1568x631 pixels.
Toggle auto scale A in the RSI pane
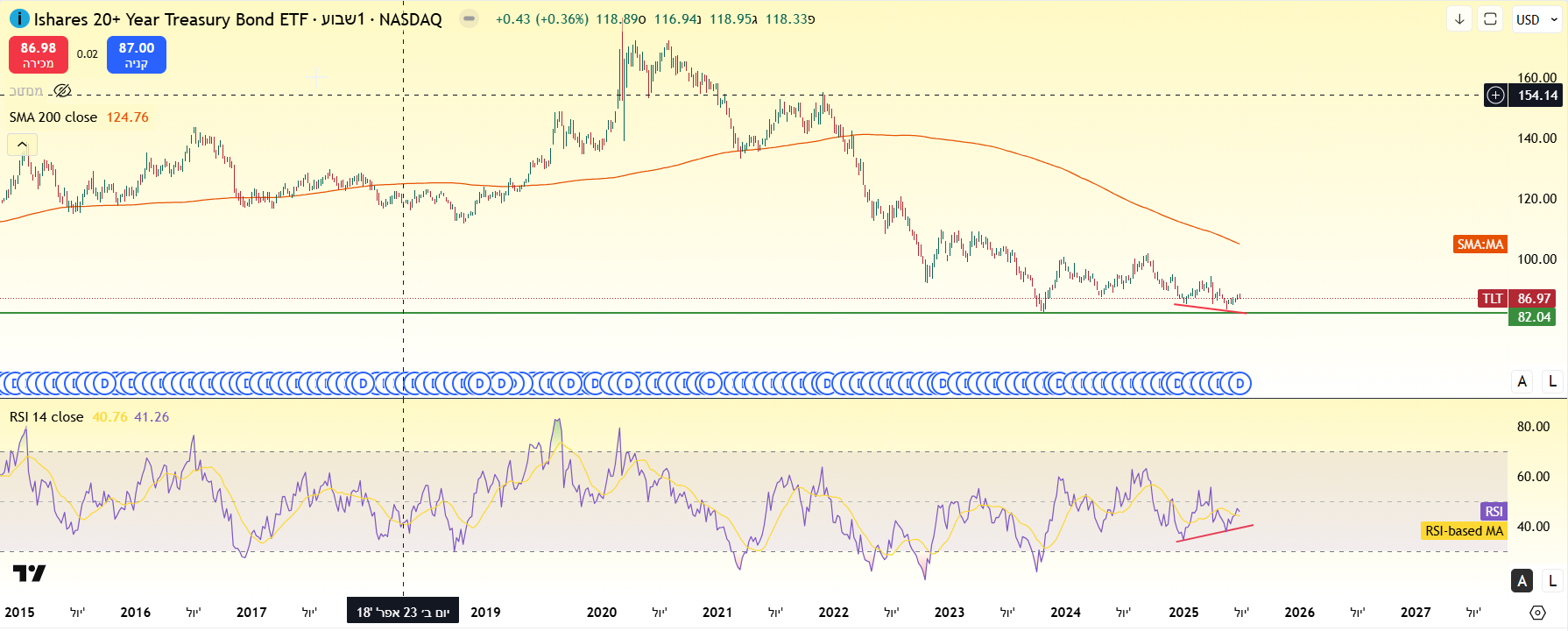click(x=1522, y=580)
